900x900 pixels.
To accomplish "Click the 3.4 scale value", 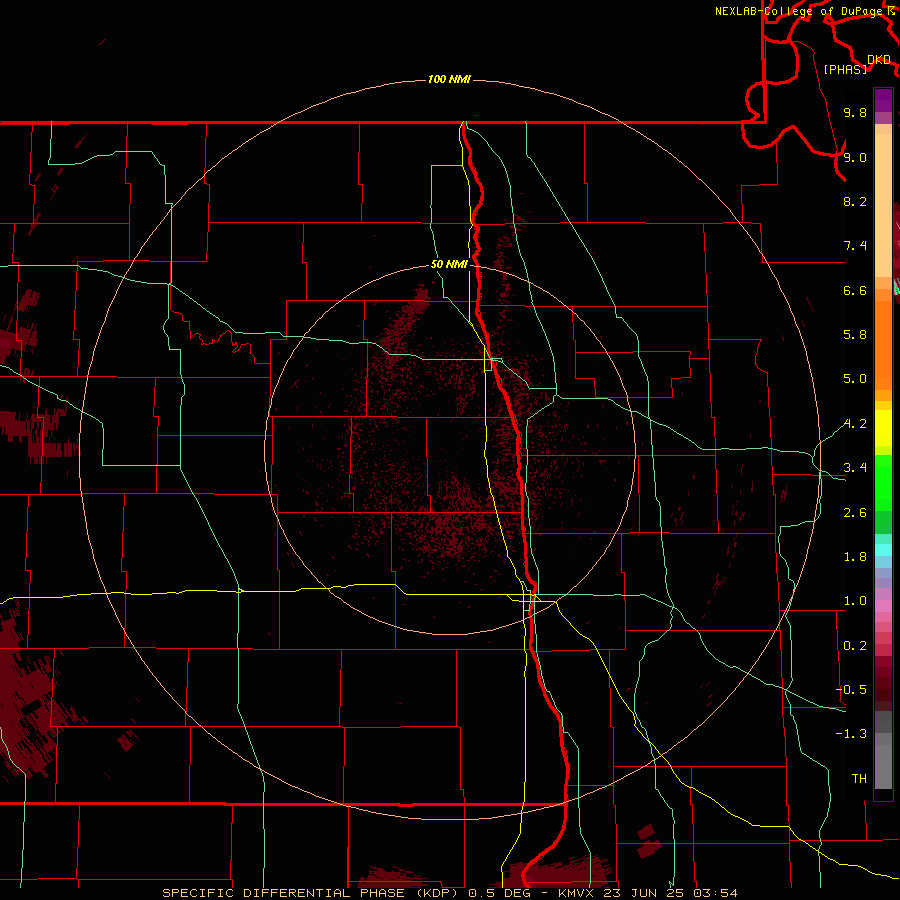I will (855, 468).
